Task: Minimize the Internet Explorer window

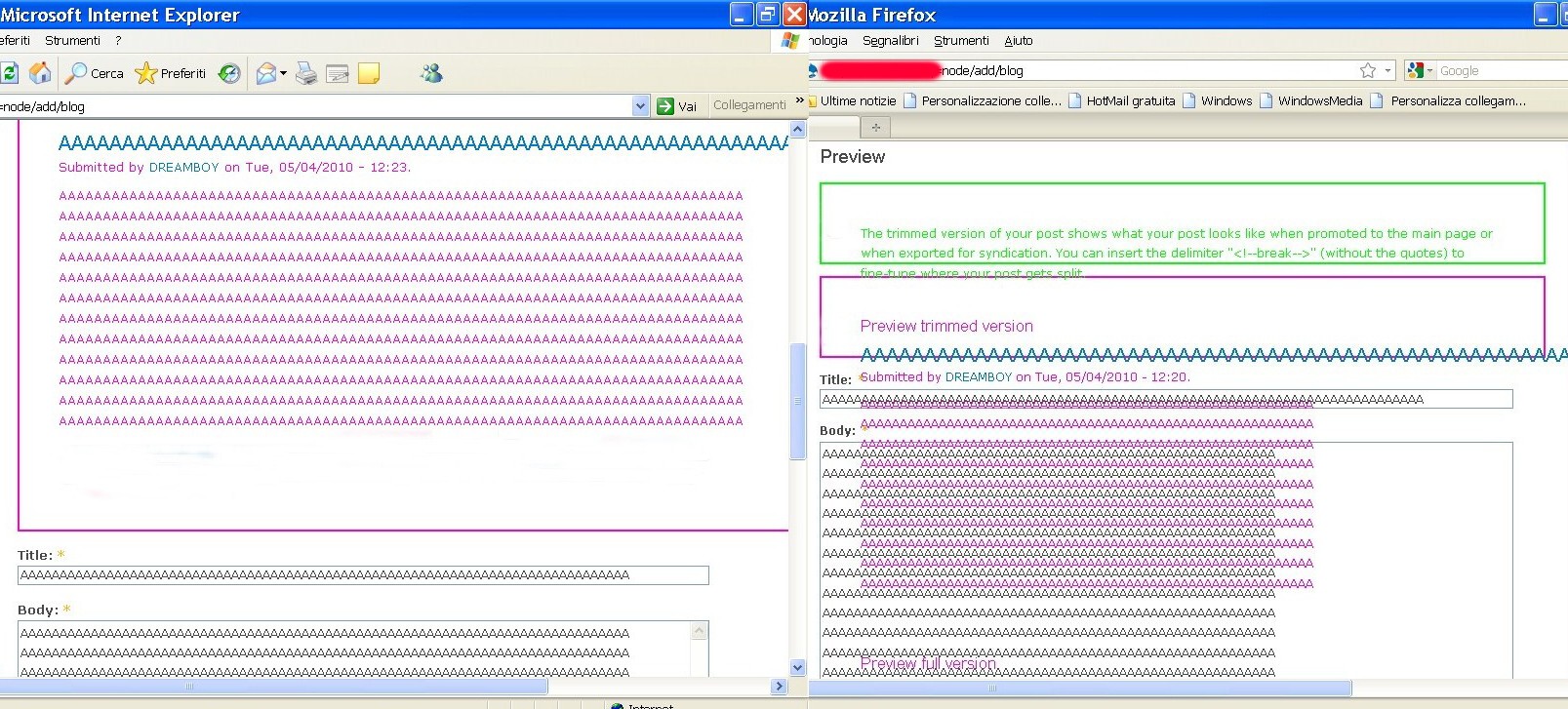Action: 742,15
